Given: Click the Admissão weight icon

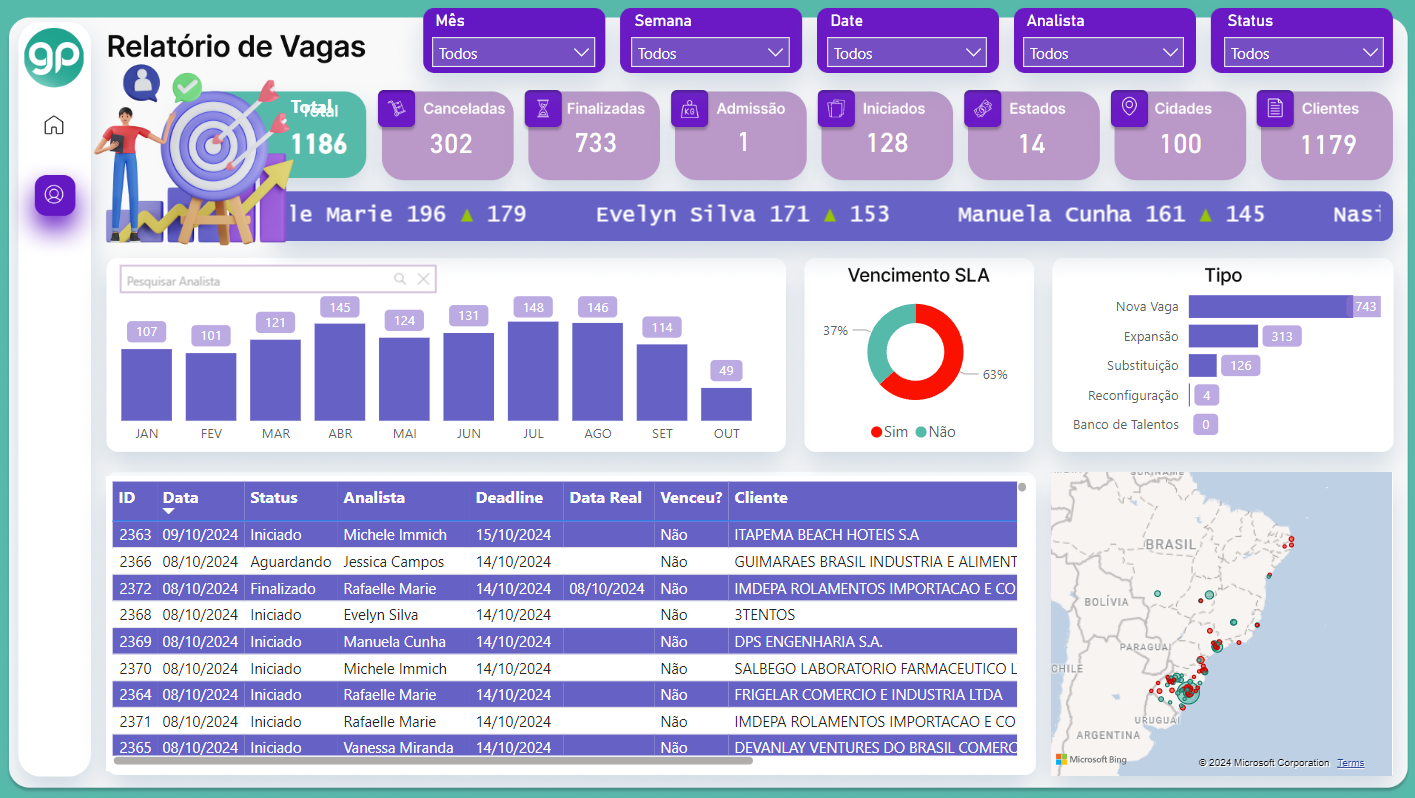Looking at the screenshot, I should pos(690,108).
